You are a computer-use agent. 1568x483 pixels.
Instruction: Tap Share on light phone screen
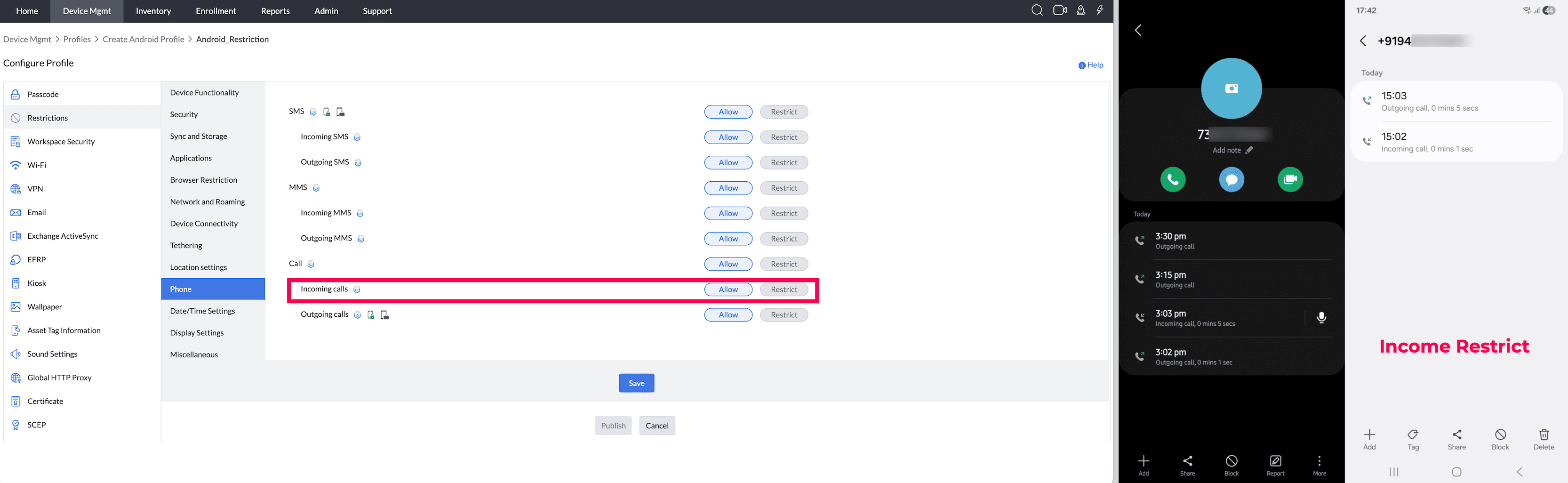pos(1456,439)
